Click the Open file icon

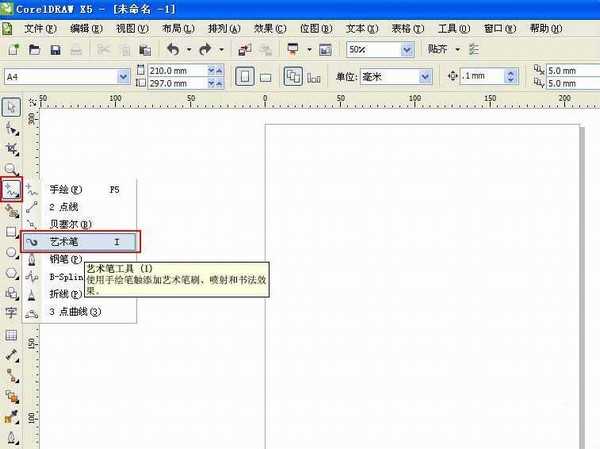click(x=34, y=50)
